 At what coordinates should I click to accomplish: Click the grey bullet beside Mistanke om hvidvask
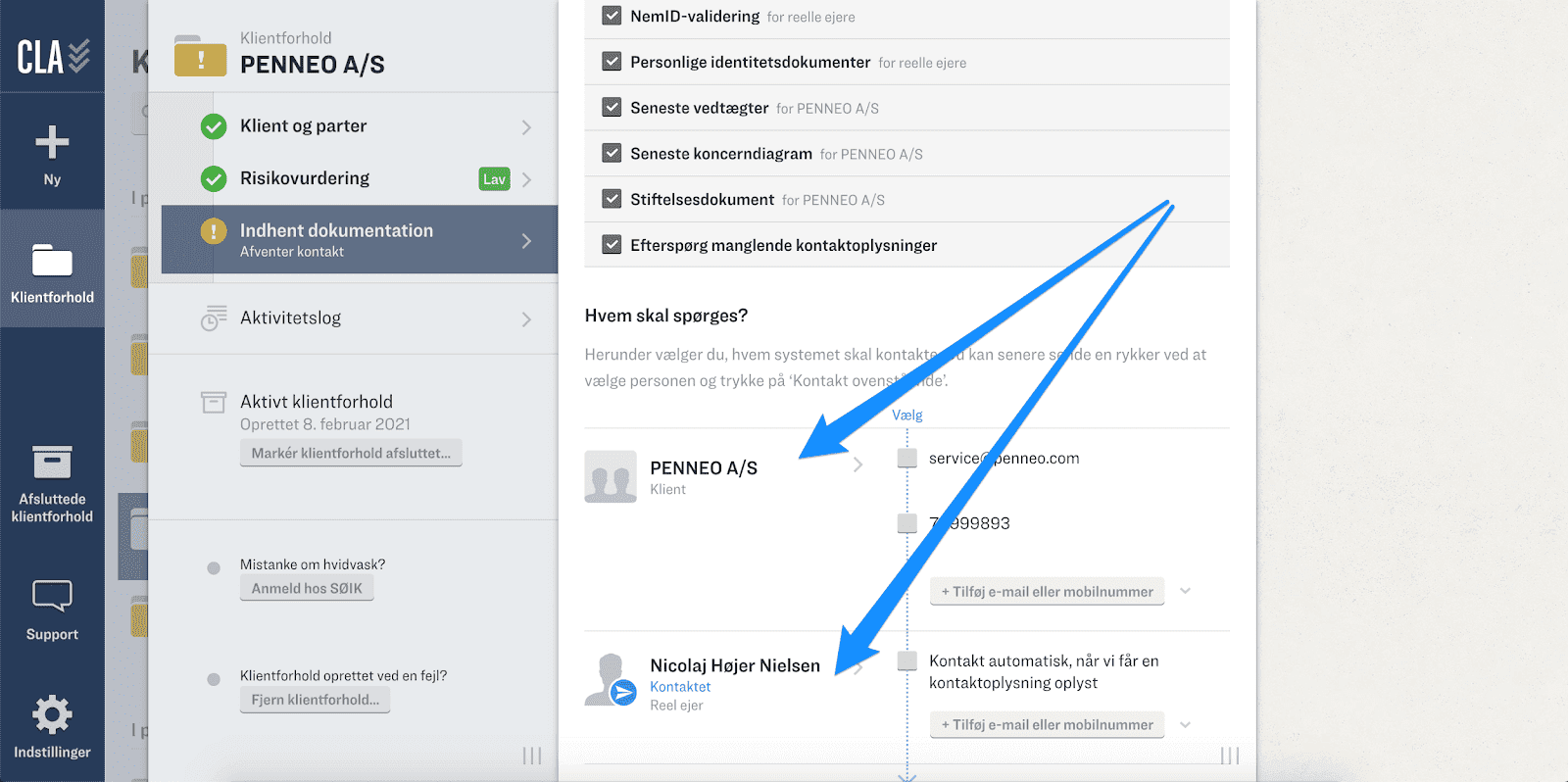pyautogui.click(x=214, y=568)
